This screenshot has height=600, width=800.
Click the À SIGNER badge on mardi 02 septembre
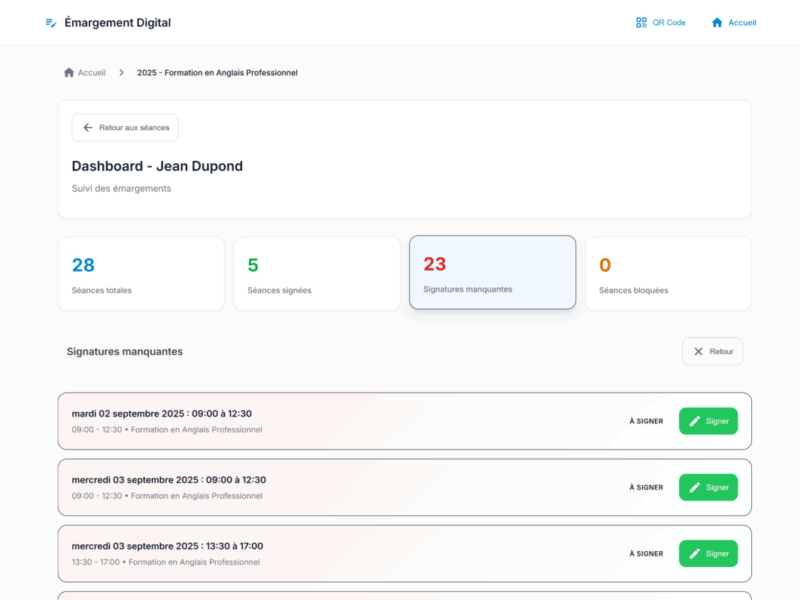pos(646,421)
